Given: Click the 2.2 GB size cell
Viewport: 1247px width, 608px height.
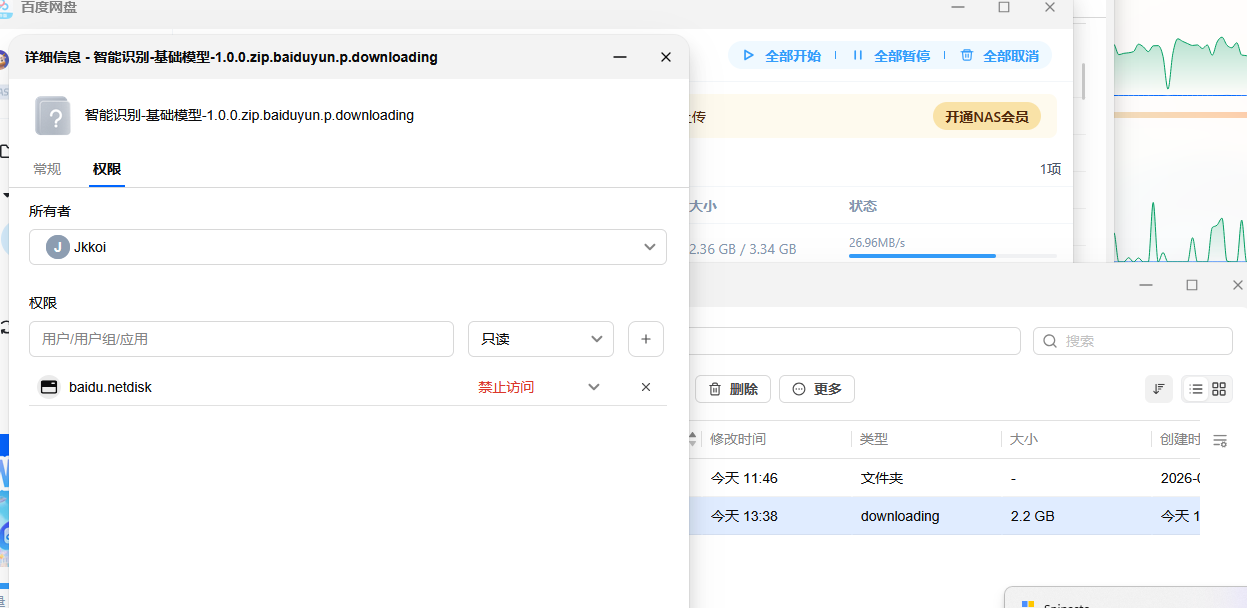Looking at the screenshot, I should [x=1032, y=517].
